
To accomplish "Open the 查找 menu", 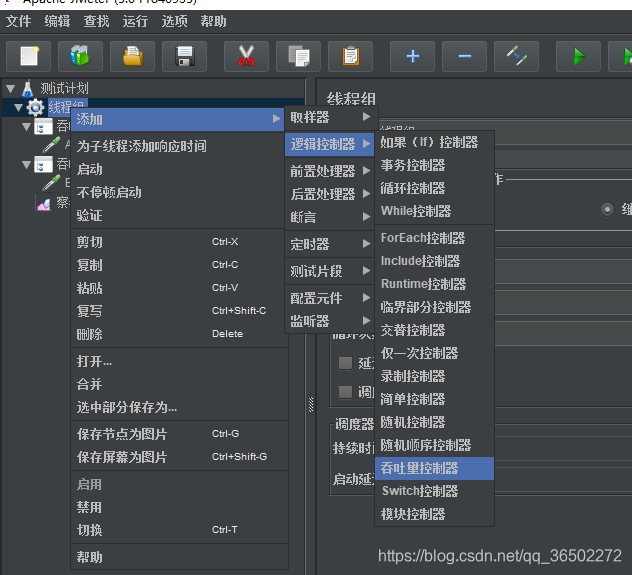I will point(96,21).
